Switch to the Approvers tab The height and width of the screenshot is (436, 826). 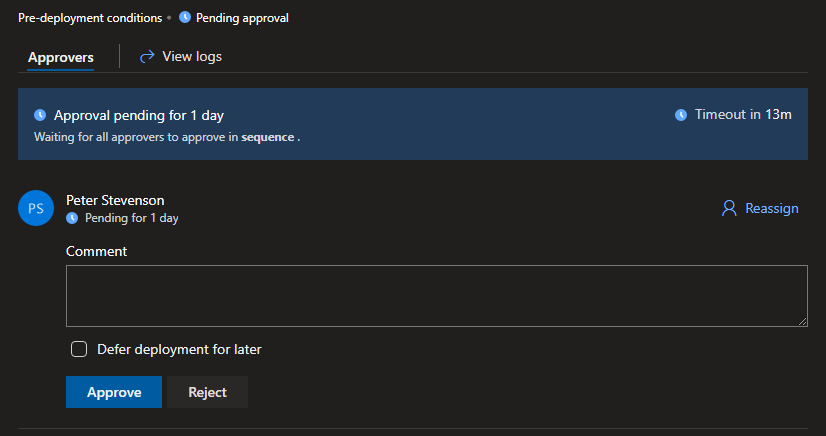tap(61, 57)
